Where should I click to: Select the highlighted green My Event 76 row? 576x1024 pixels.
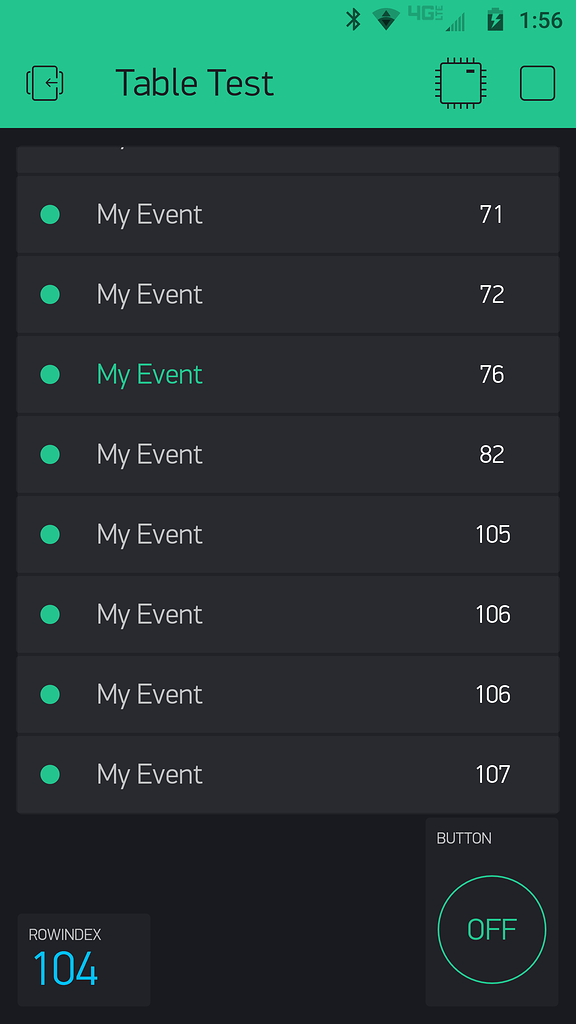coord(288,374)
